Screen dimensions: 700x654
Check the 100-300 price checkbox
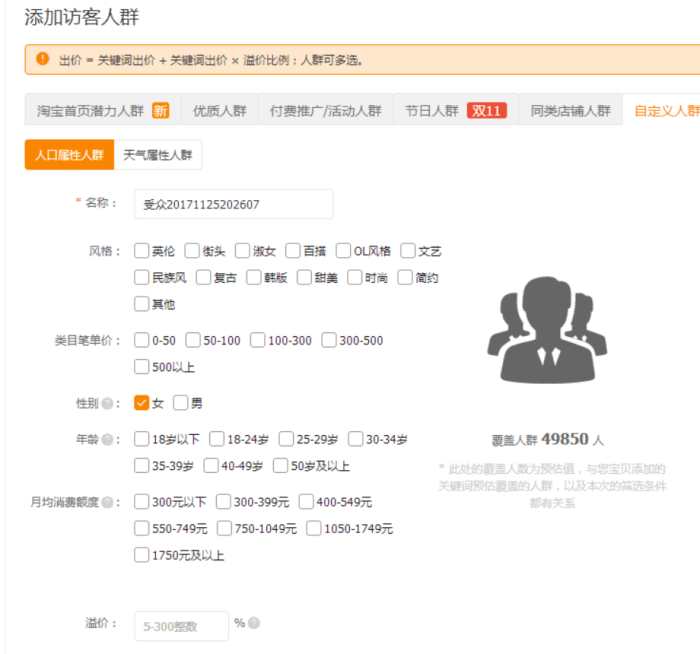258,340
